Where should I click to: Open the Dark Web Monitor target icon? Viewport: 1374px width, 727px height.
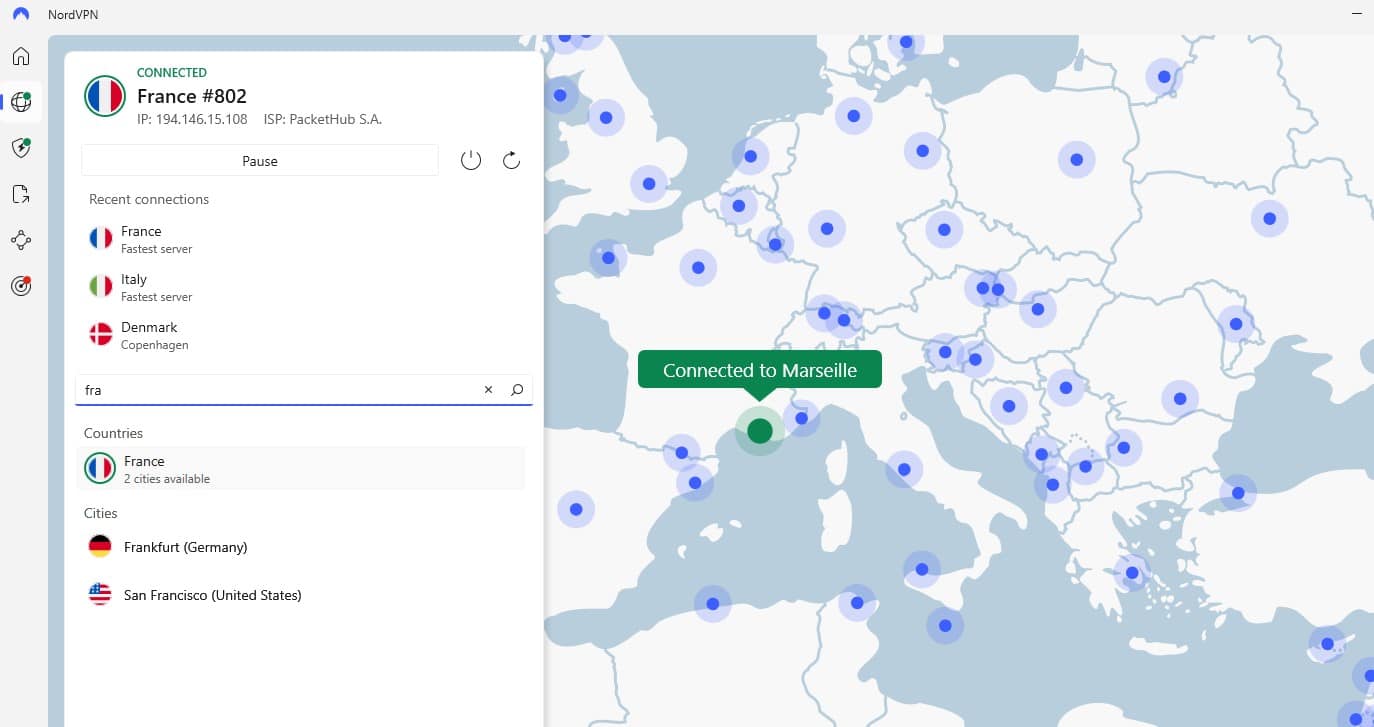[21, 286]
